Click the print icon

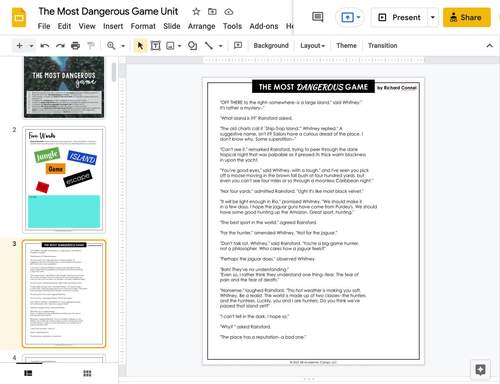click(76, 46)
